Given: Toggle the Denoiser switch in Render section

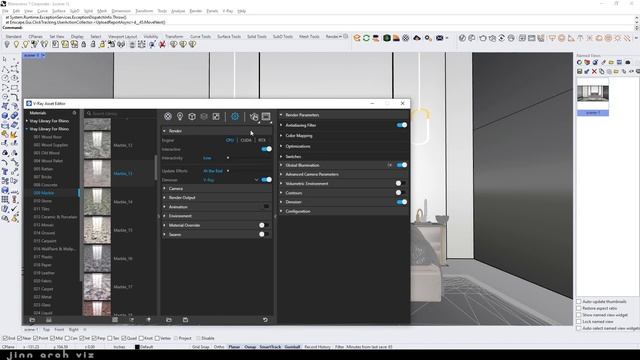Looking at the screenshot, I should coord(267,180).
